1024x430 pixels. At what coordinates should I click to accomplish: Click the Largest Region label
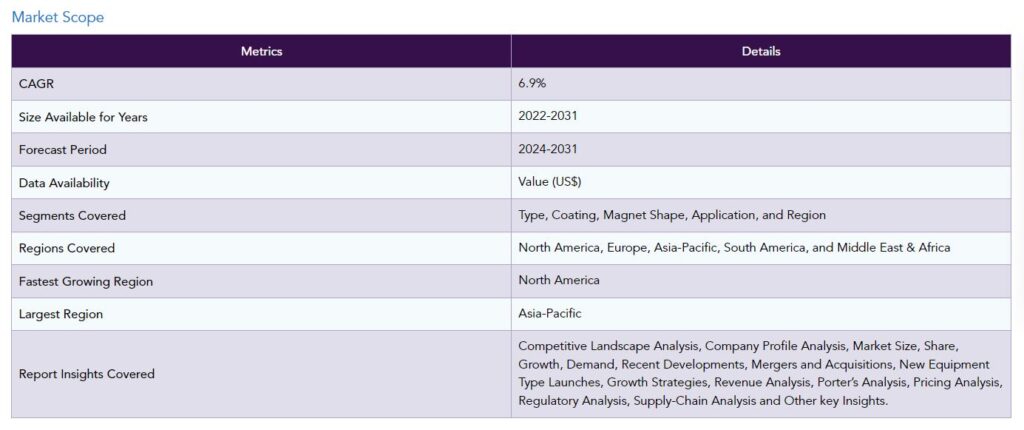click(61, 314)
